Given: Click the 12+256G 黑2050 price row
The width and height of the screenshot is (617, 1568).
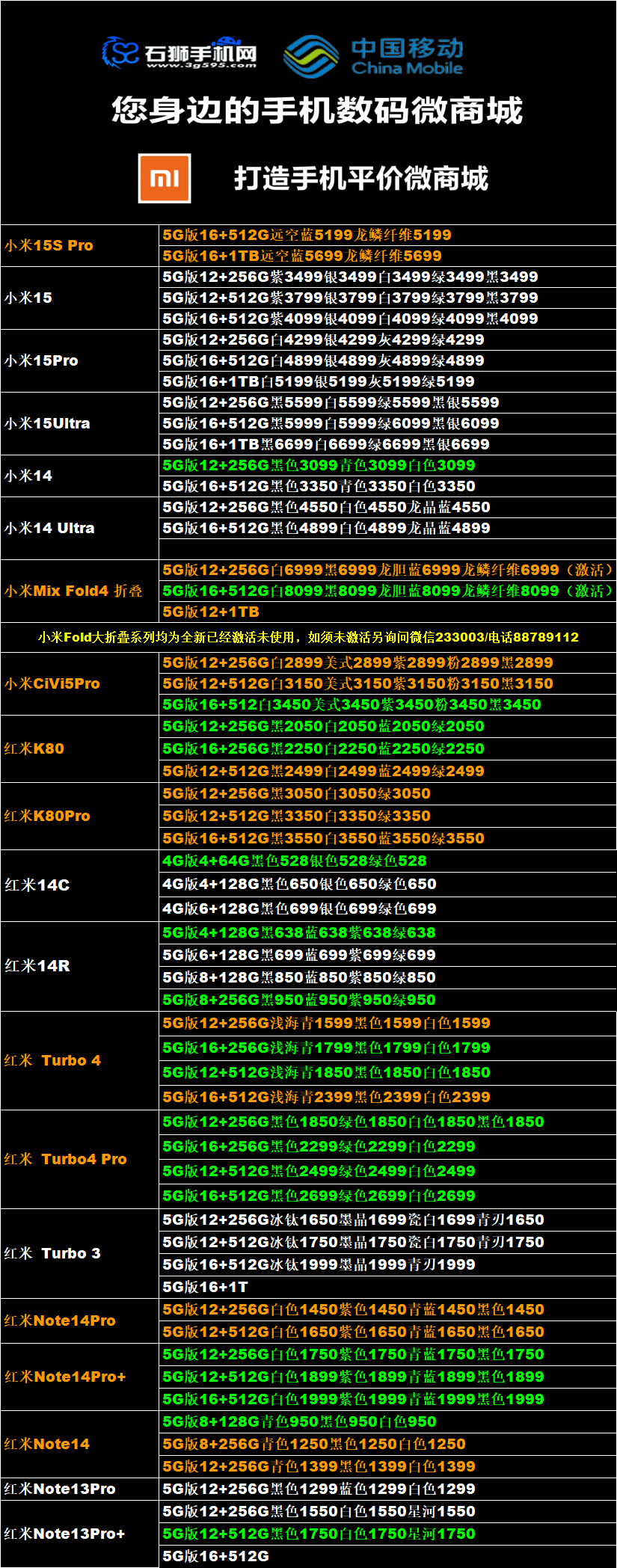Looking at the screenshot, I should pyautogui.click(x=388, y=727).
